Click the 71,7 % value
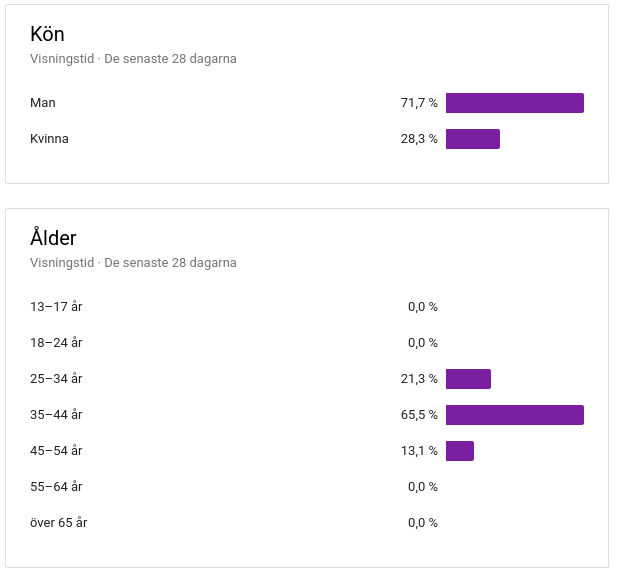The height and width of the screenshot is (577, 618). 419,103
